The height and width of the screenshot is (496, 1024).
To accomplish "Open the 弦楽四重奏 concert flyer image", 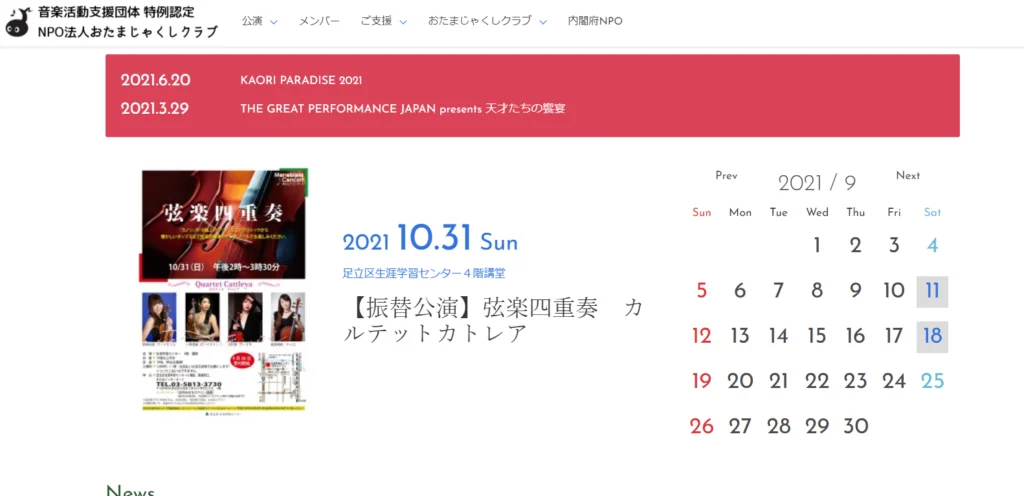I will coord(224,292).
